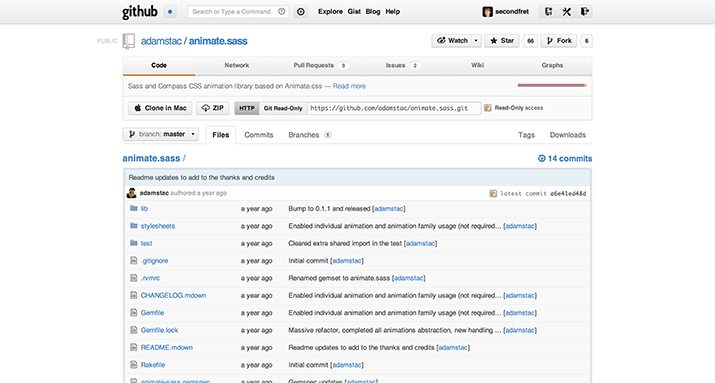Click the latest commit clipboard icon
The width and height of the screenshot is (715, 383).
(493, 193)
